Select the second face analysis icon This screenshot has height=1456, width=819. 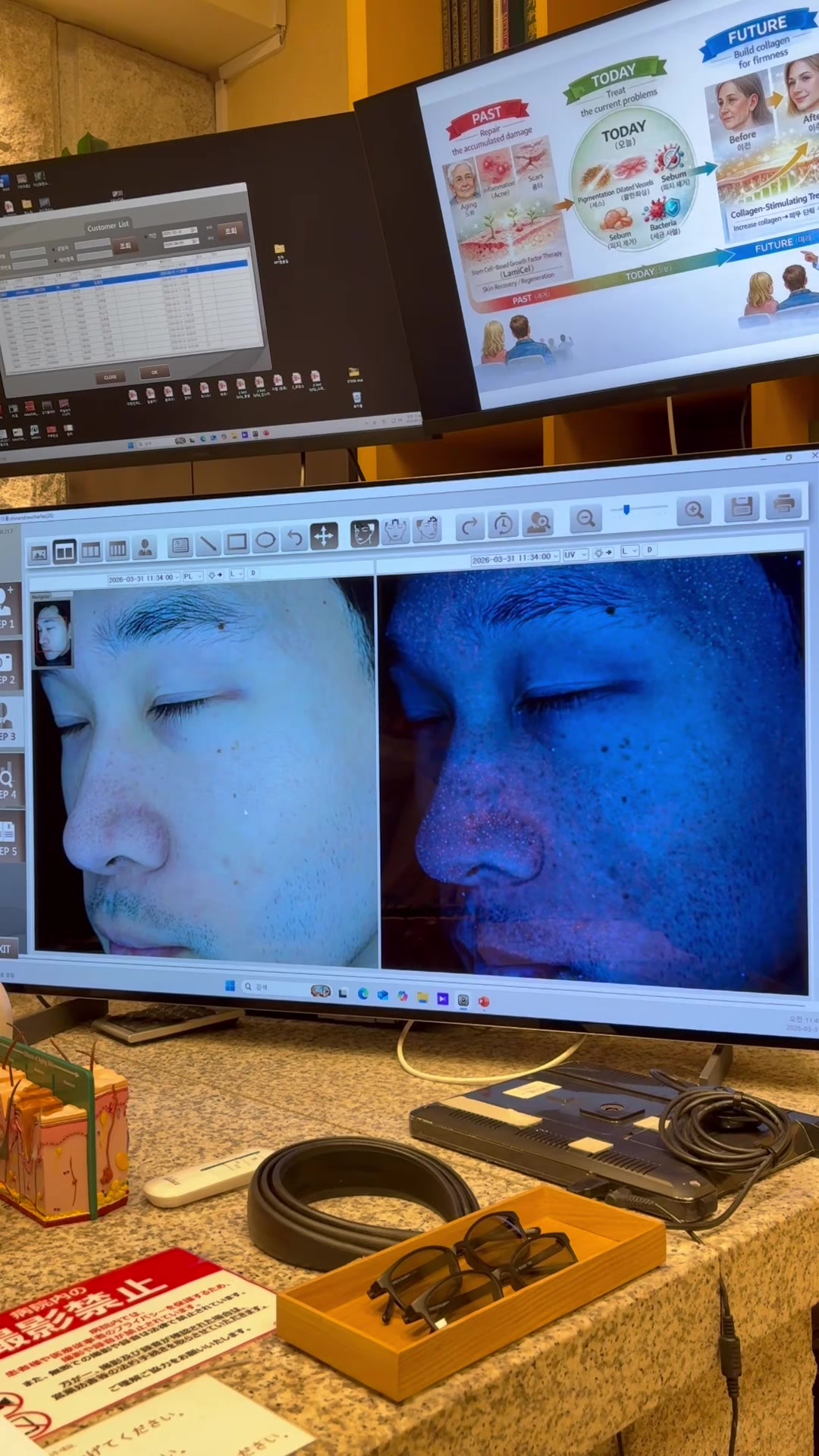pyautogui.click(x=396, y=532)
